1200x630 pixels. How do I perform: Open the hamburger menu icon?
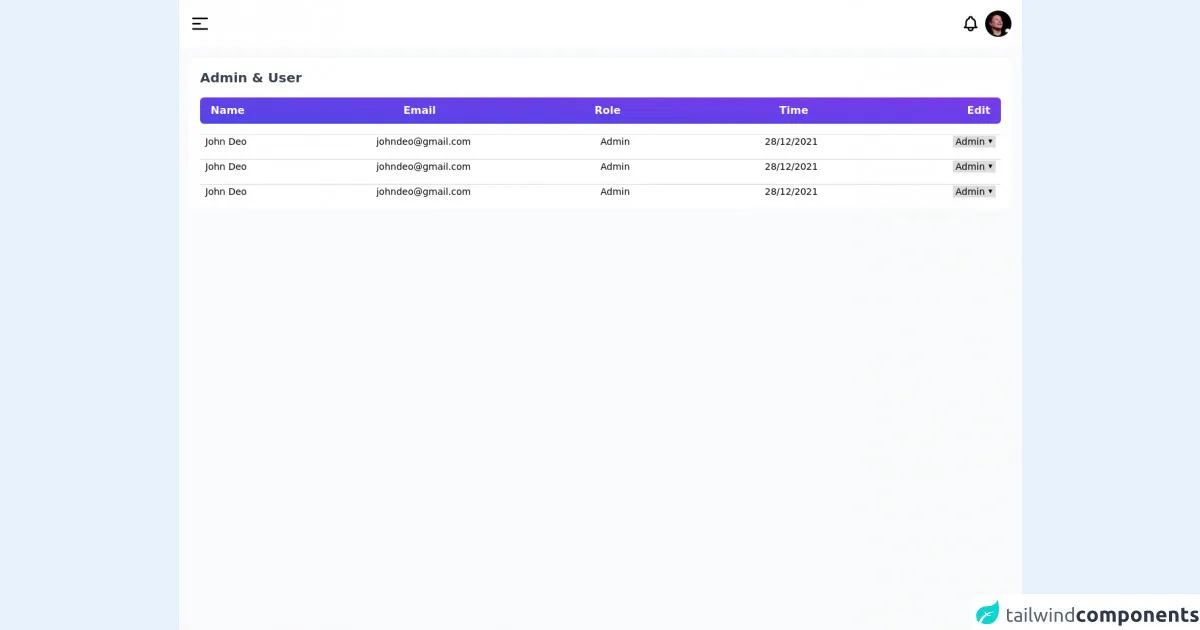pos(200,24)
